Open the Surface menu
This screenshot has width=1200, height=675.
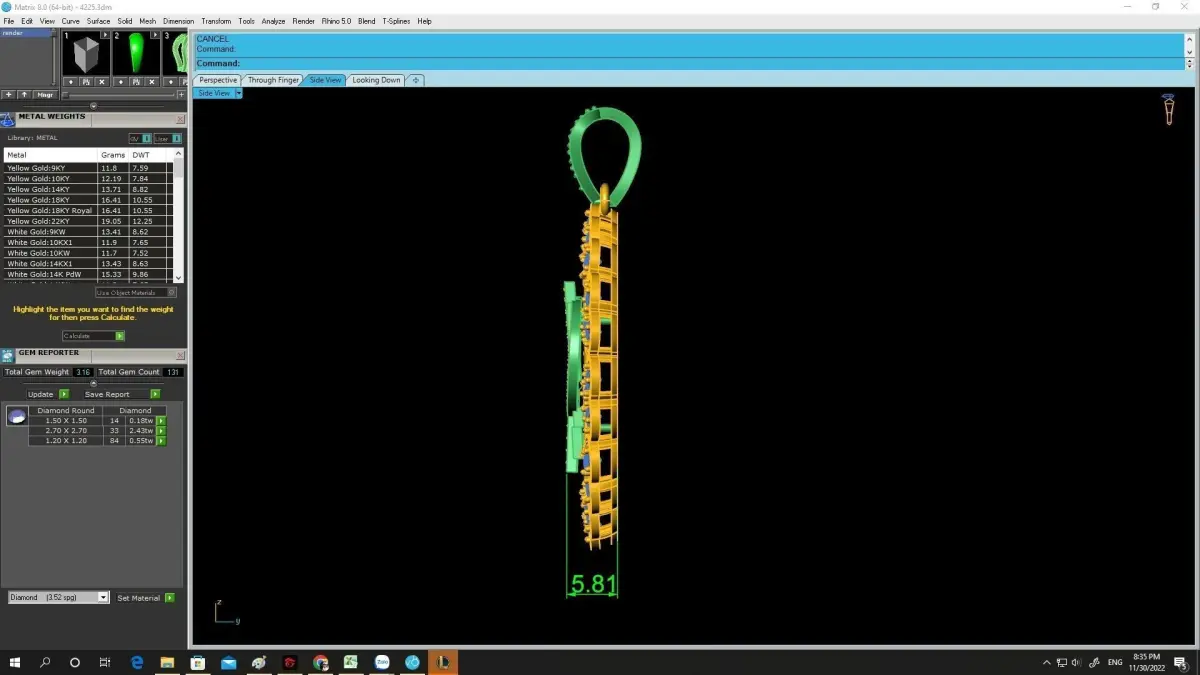click(x=98, y=21)
